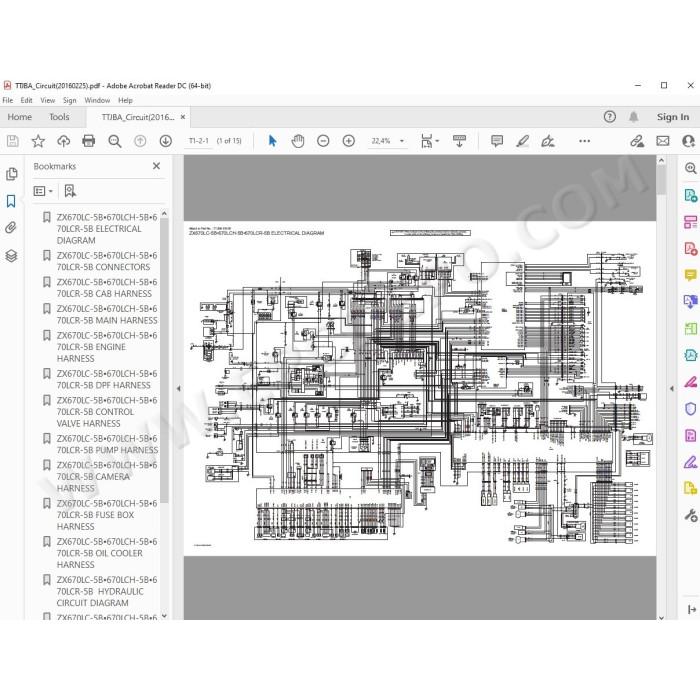Open the bookmark options dropdown
The image size is (700, 700).
point(43,191)
